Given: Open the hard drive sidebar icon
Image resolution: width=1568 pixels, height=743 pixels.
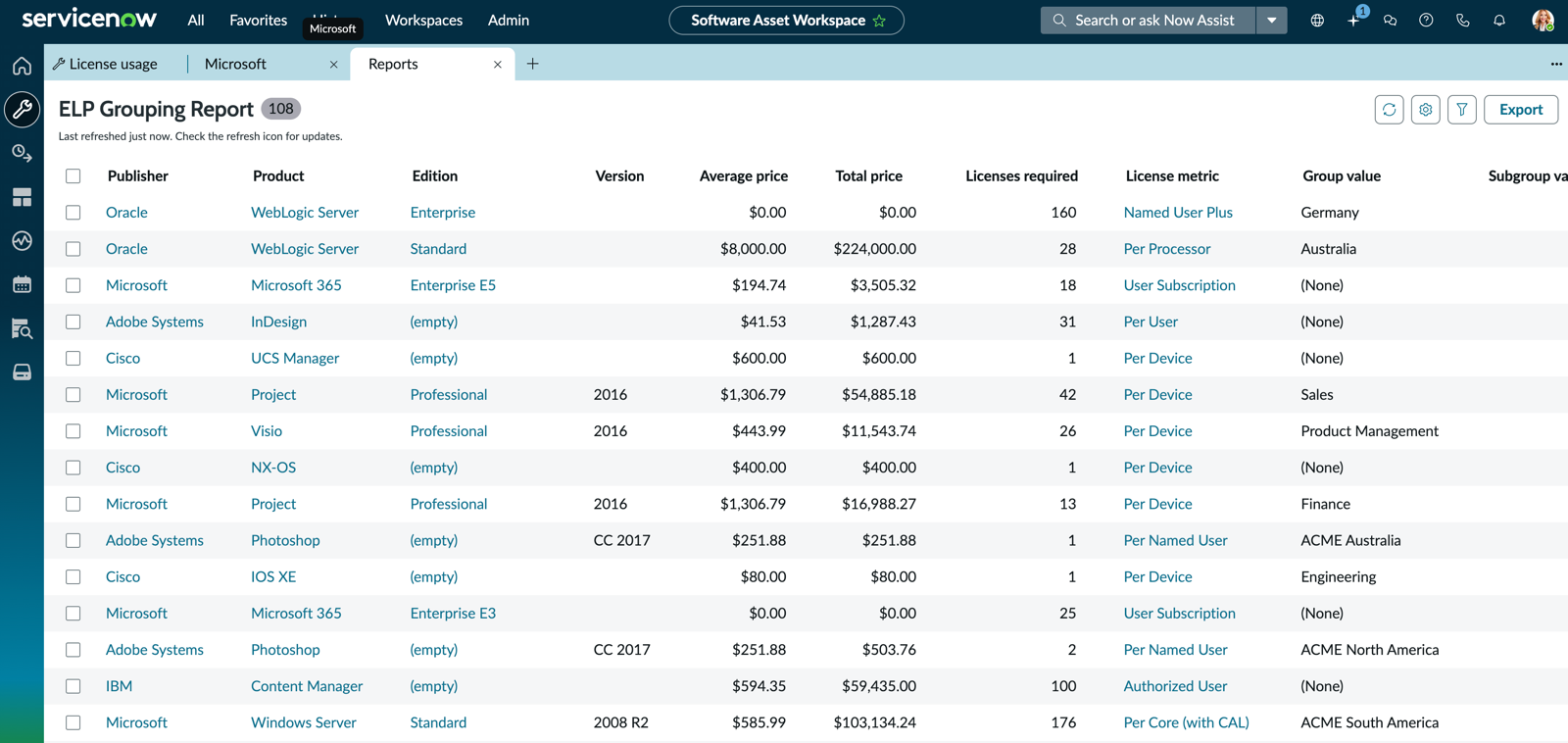Looking at the screenshot, I should pos(22,372).
